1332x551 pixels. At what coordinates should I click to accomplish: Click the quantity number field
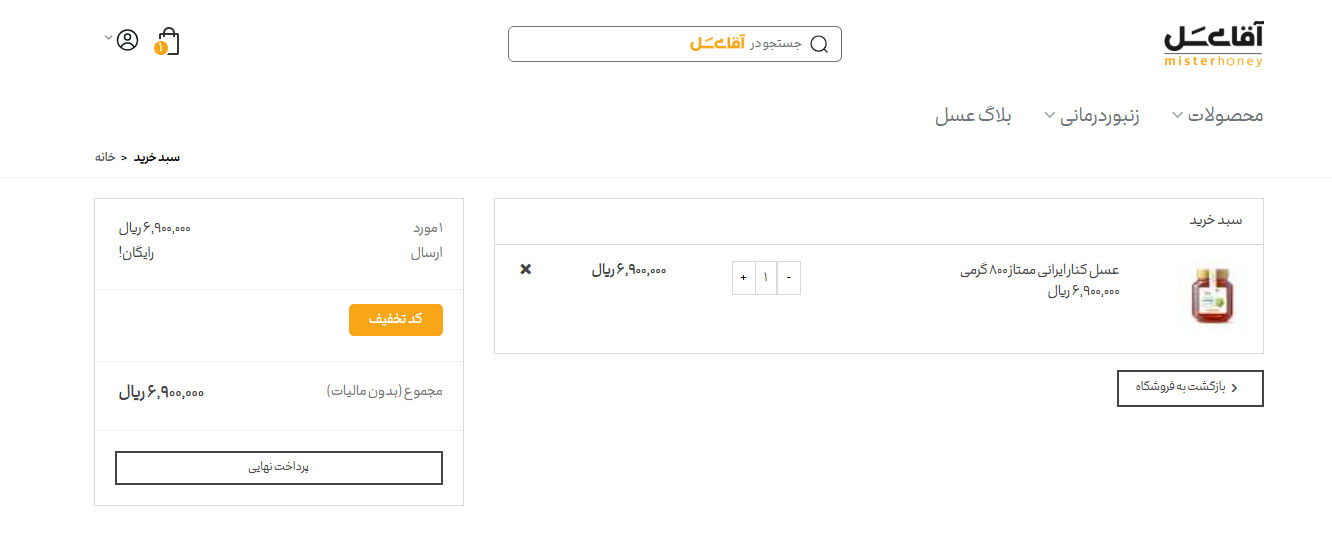point(766,278)
